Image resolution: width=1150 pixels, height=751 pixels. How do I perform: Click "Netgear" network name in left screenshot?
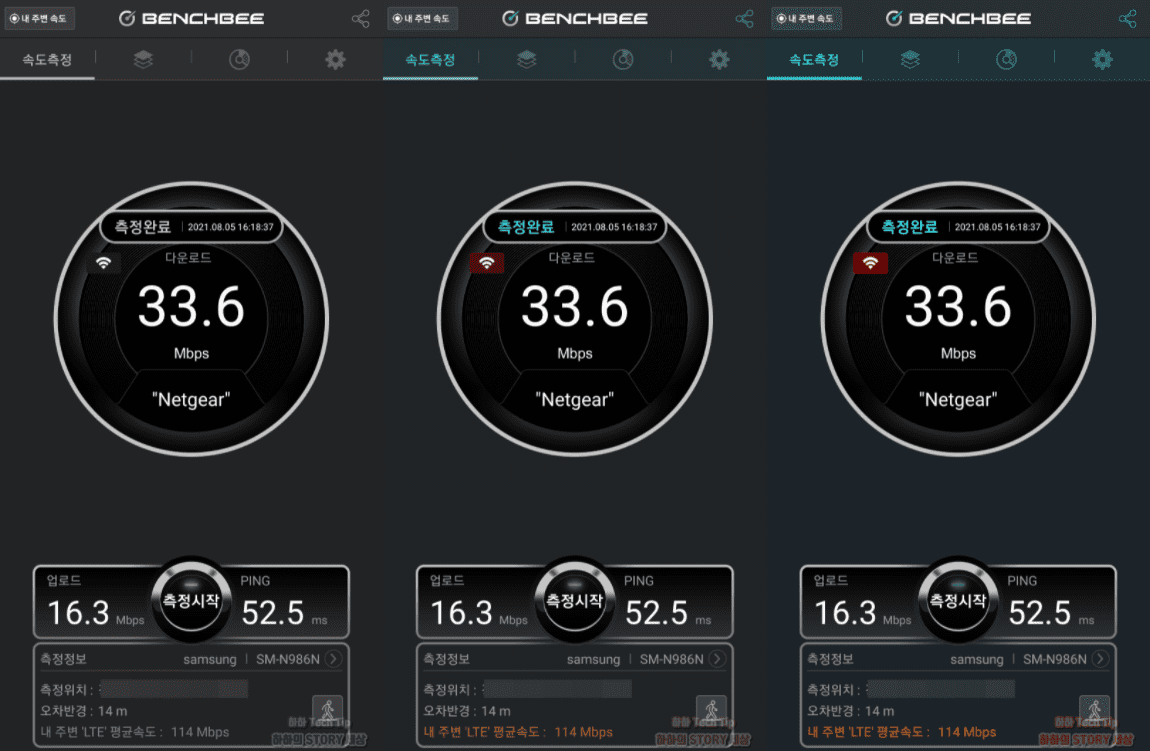[x=191, y=400]
